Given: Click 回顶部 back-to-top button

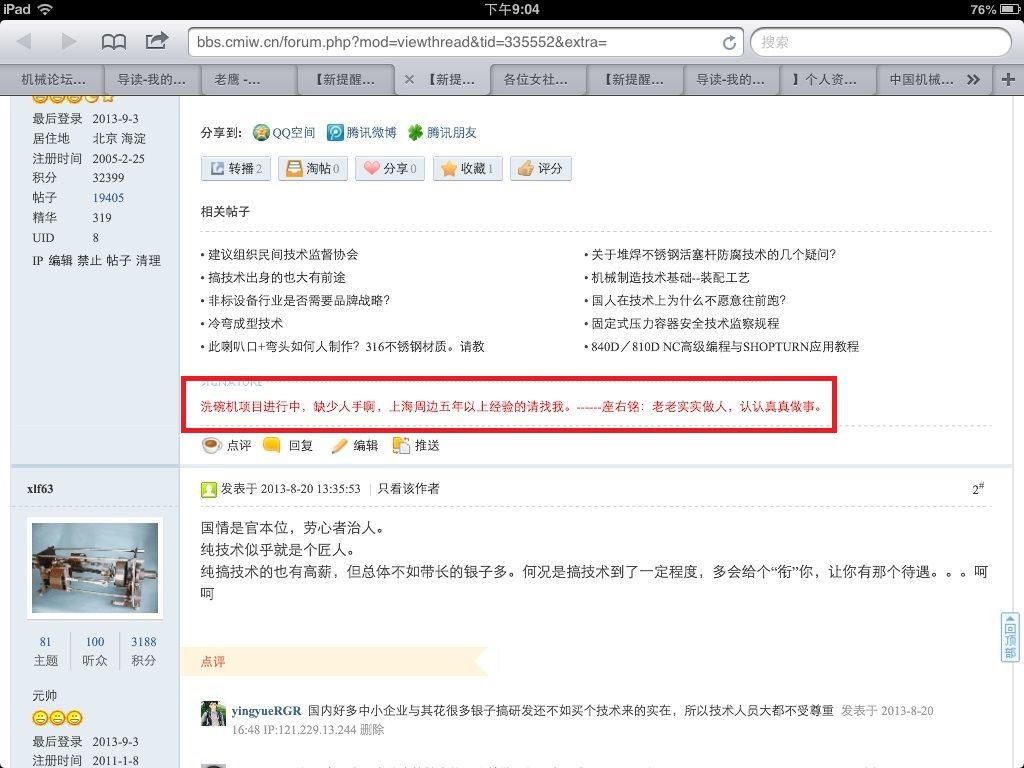Looking at the screenshot, I should point(1010,637).
